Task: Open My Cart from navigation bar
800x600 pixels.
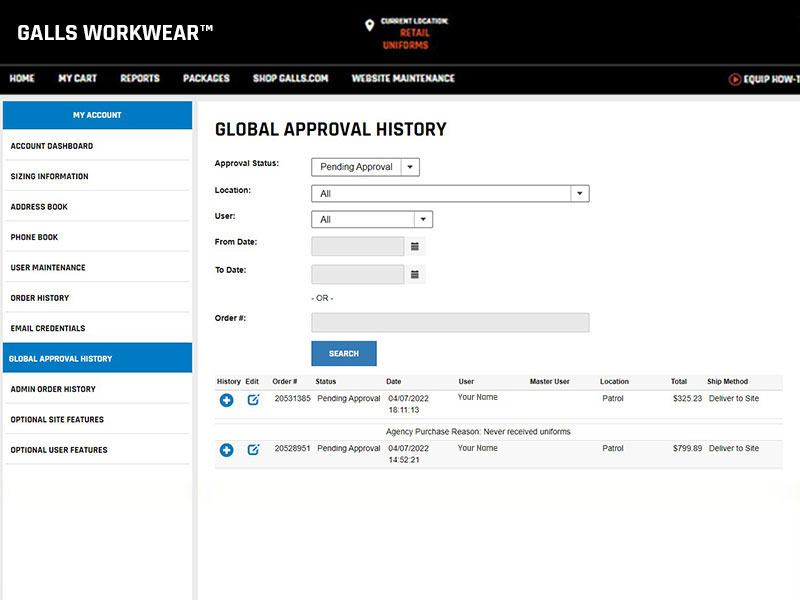Action: pos(77,79)
